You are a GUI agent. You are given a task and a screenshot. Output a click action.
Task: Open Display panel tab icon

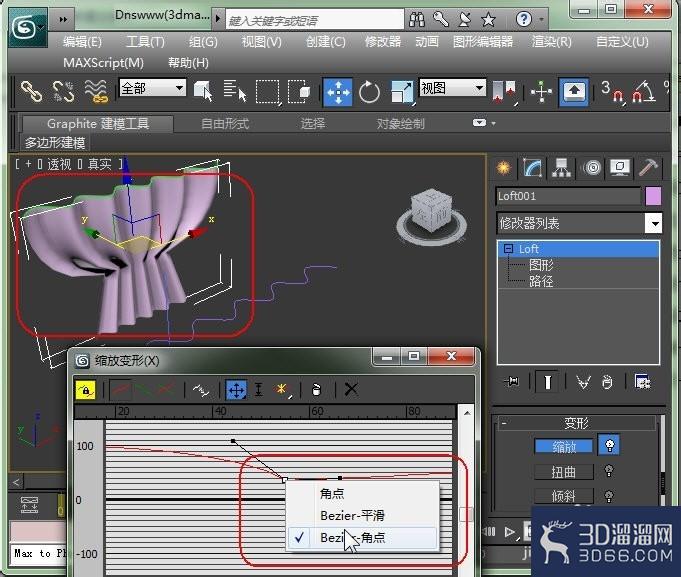(620, 168)
